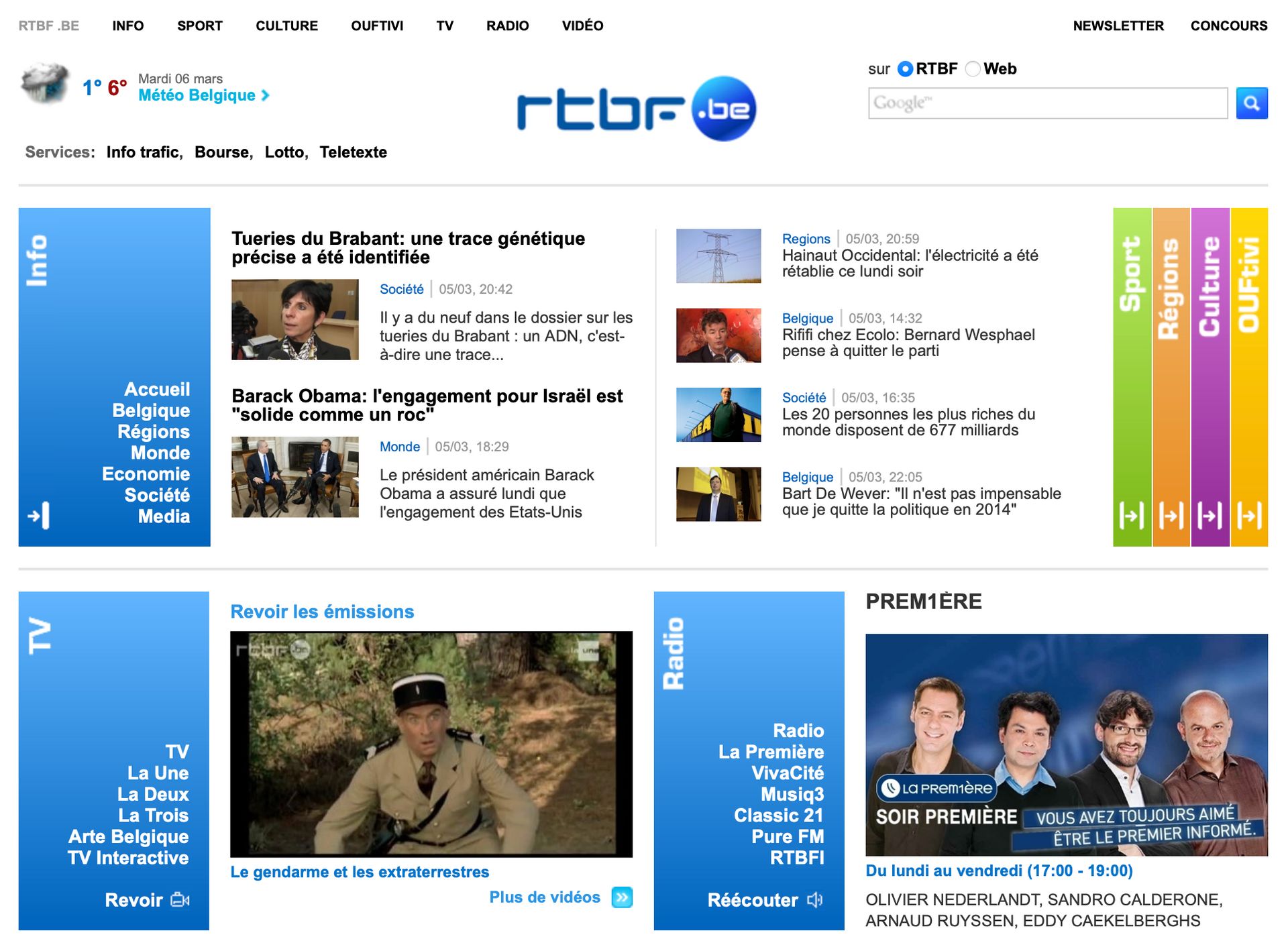The image size is (1288, 949).
Task: Open the Info trafic service link
Action: pos(144,152)
